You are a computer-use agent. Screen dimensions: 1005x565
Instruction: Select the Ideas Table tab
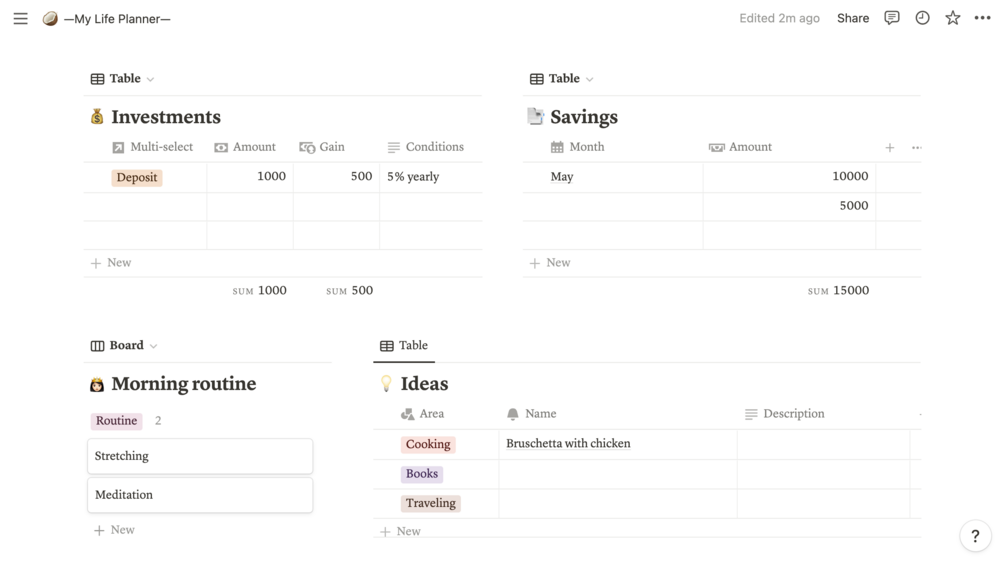(x=404, y=345)
